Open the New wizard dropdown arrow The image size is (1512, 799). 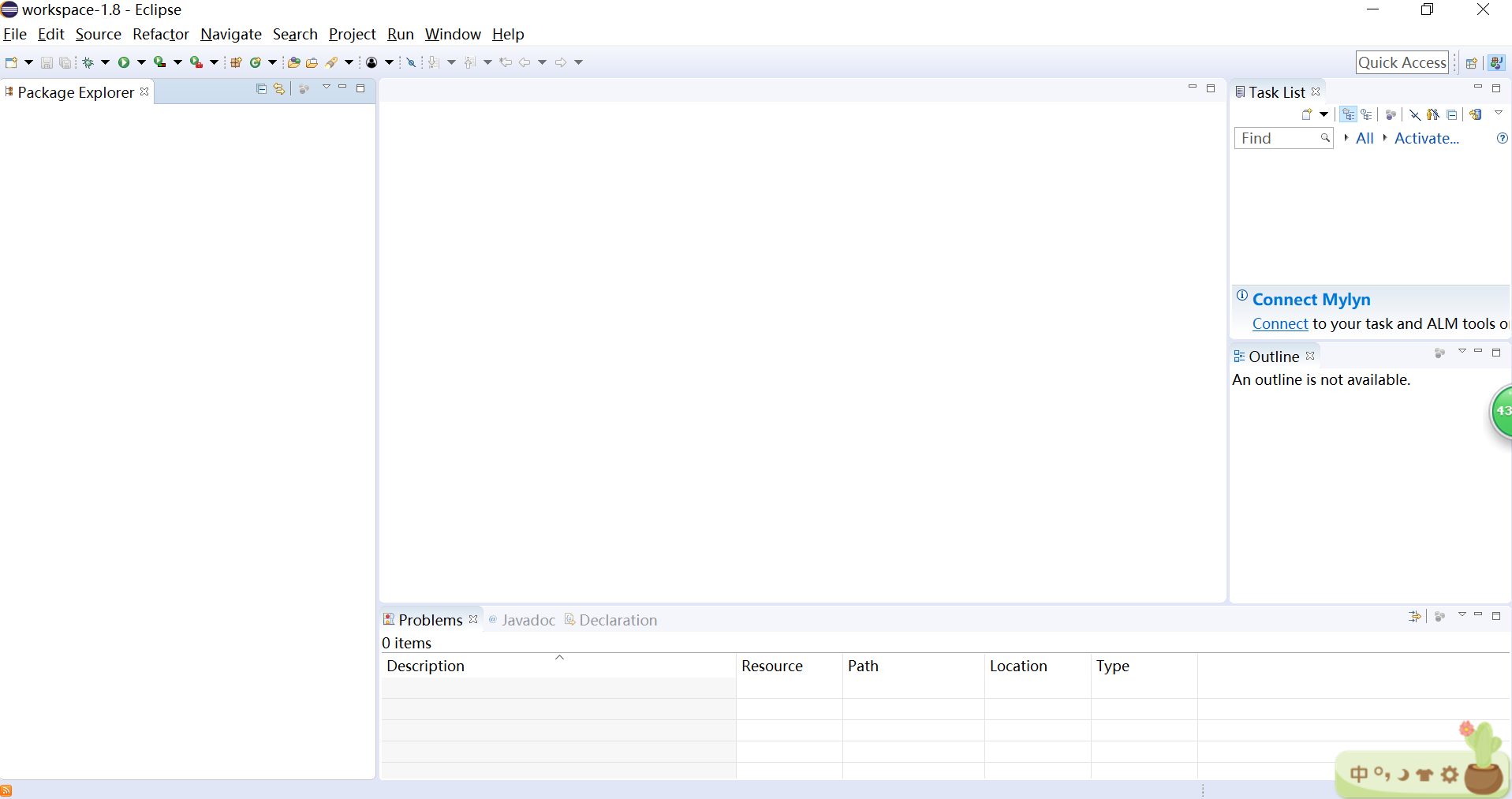pyautogui.click(x=28, y=62)
